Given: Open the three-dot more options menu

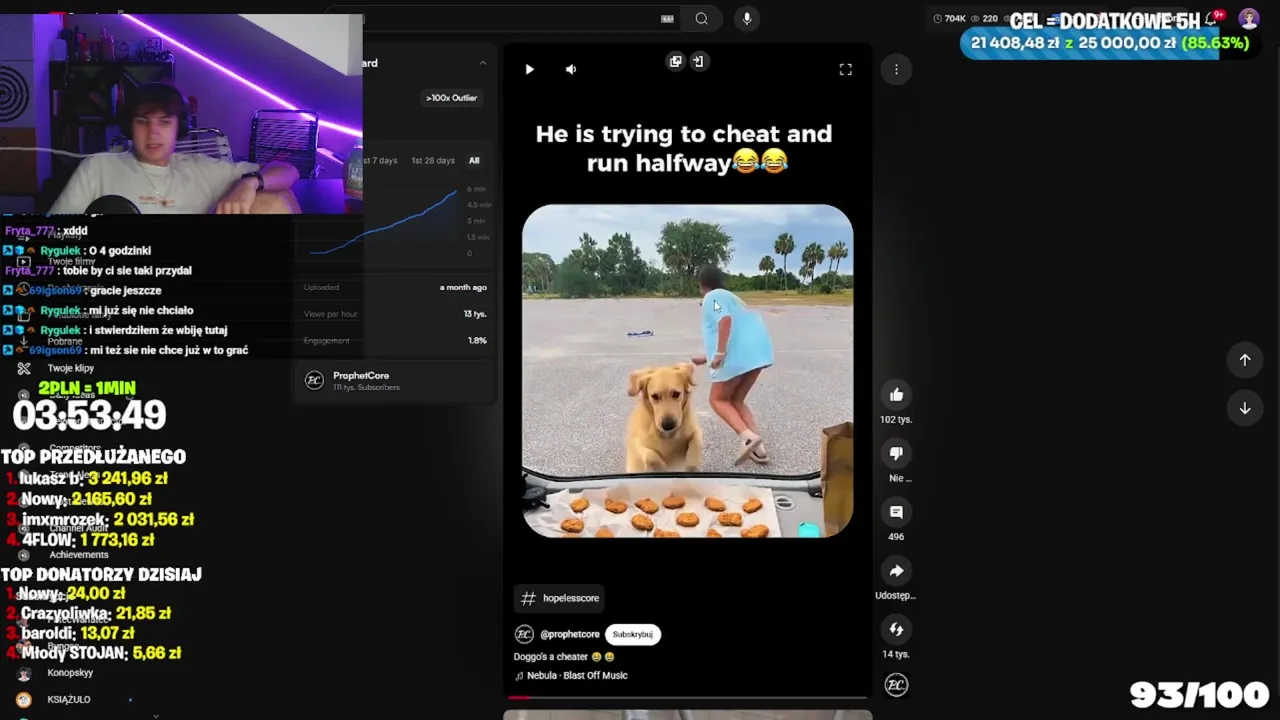Looking at the screenshot, I should click(x=896, y=69).
